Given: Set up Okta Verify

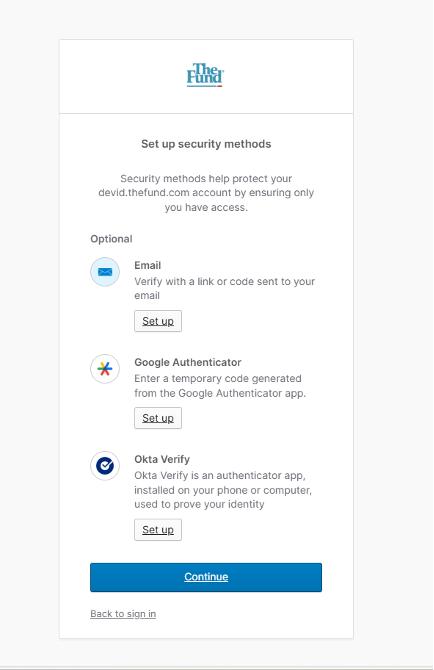Looking at the screenshot, I should [x=158, y=530].
